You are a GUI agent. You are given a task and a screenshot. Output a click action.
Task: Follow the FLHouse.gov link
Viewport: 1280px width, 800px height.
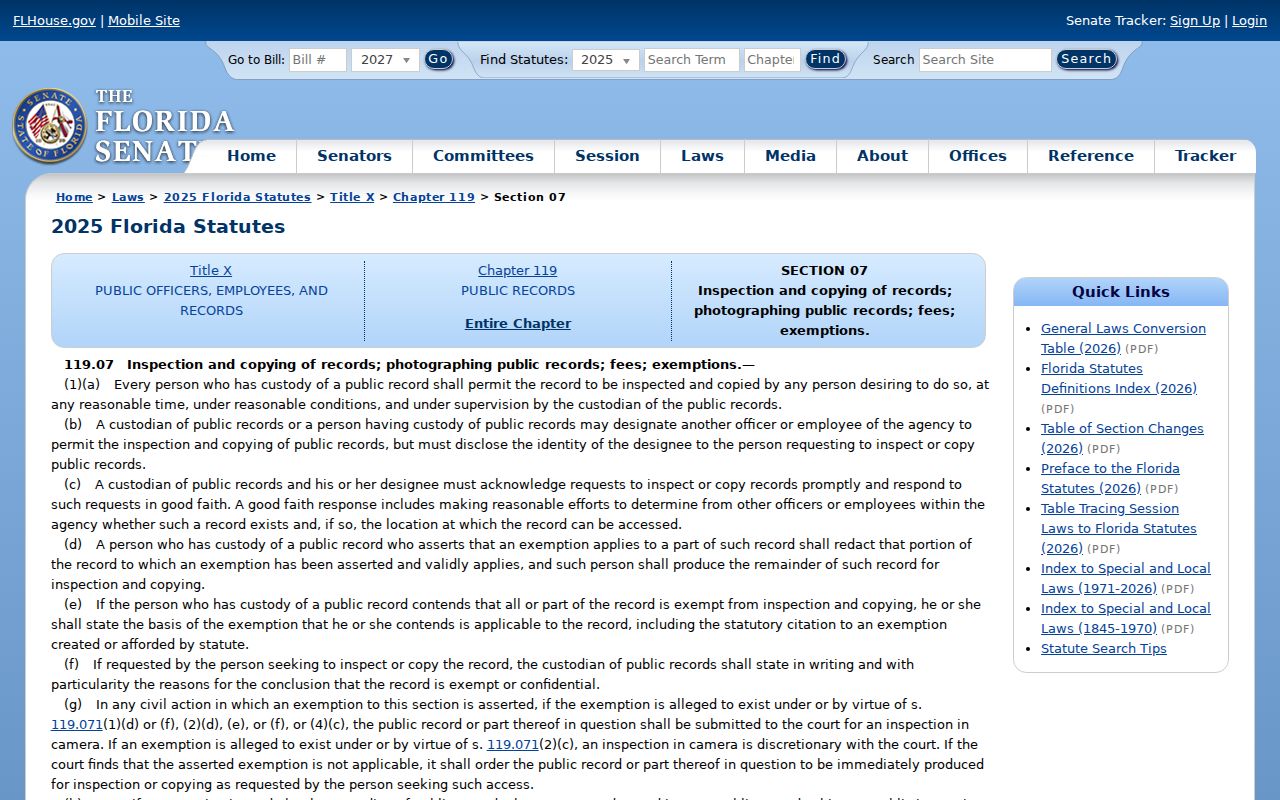pyautogui.click(x=54, y=21)
